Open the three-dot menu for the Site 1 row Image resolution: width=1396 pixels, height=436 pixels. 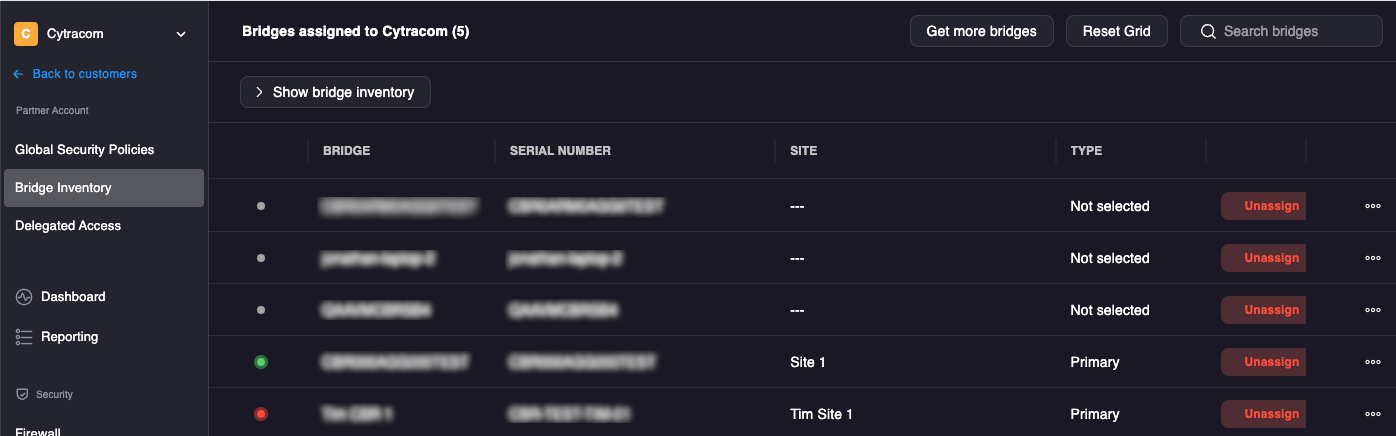pyautogui.click(x=1372, y=362)
